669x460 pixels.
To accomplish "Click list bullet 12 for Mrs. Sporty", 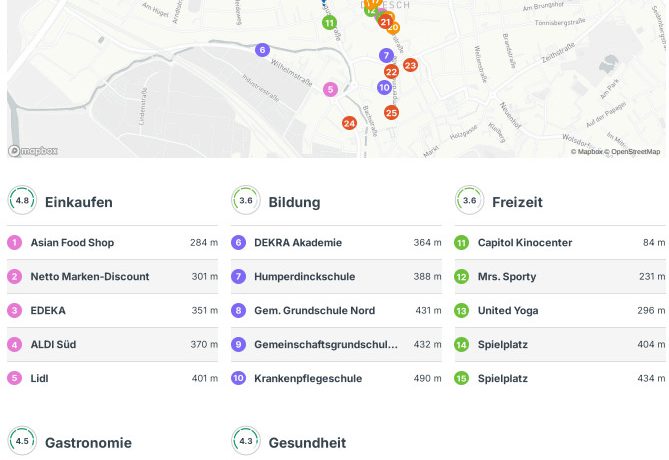I will point(462,277).
